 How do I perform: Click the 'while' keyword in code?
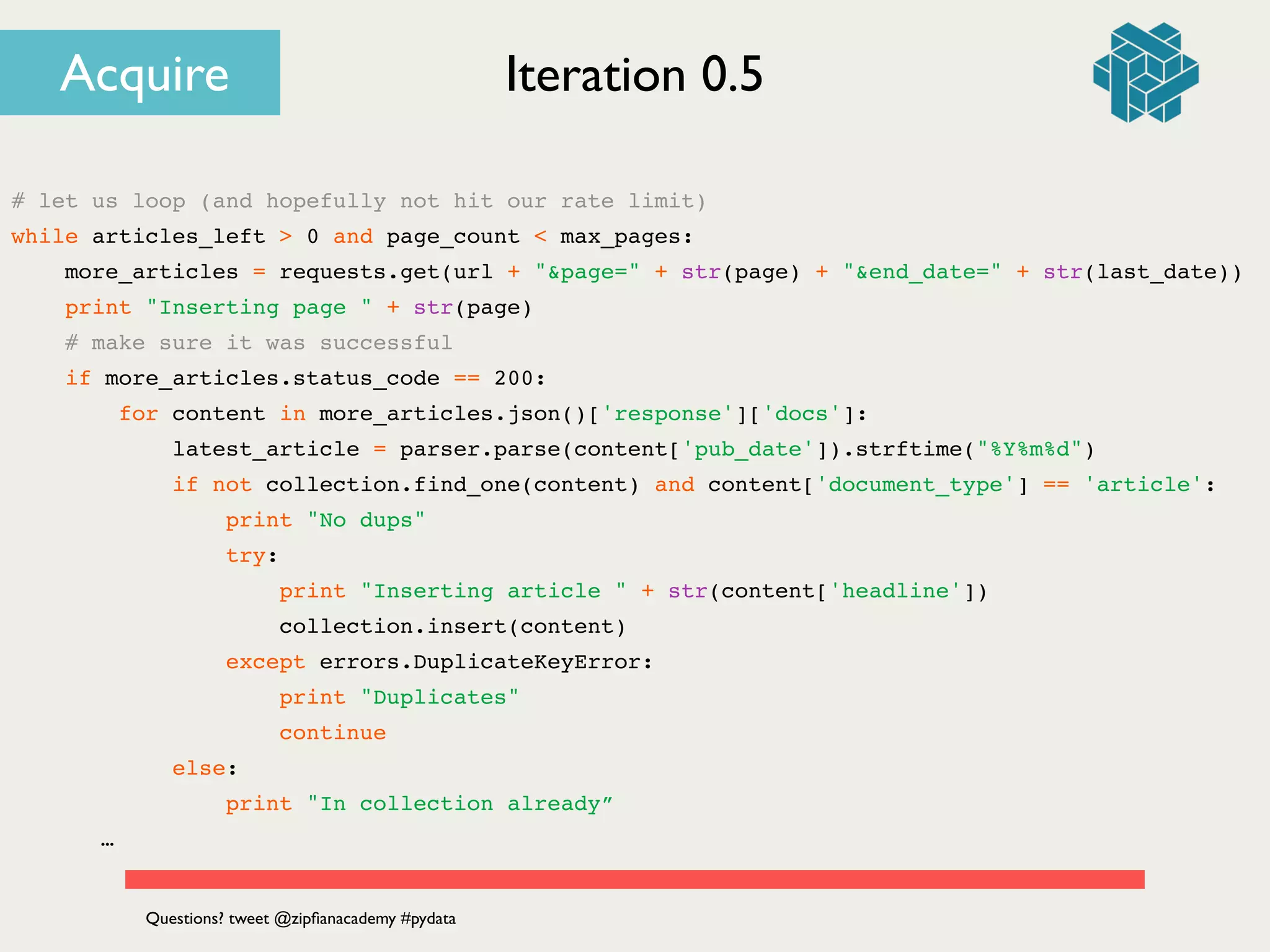45,237
